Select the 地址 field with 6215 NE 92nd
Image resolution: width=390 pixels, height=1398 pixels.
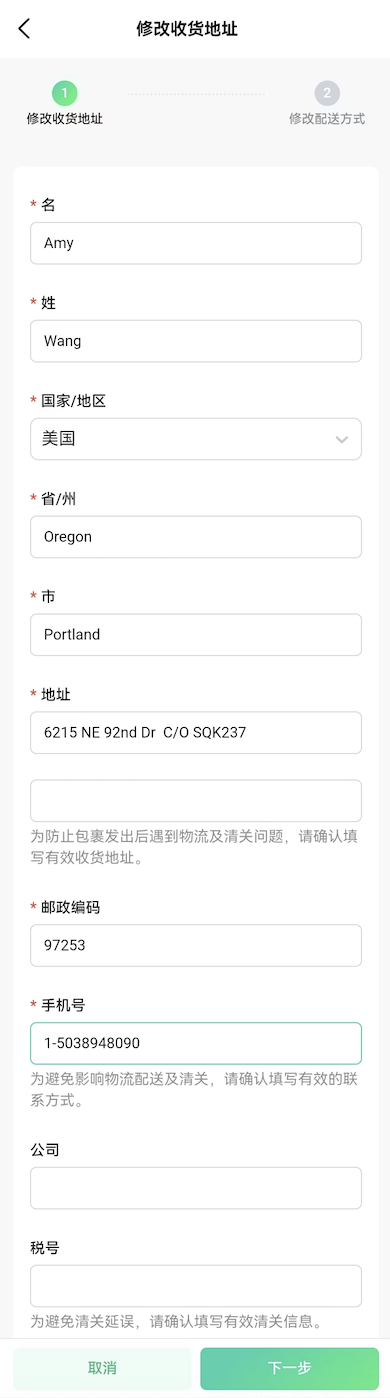[x=196, y=733]
